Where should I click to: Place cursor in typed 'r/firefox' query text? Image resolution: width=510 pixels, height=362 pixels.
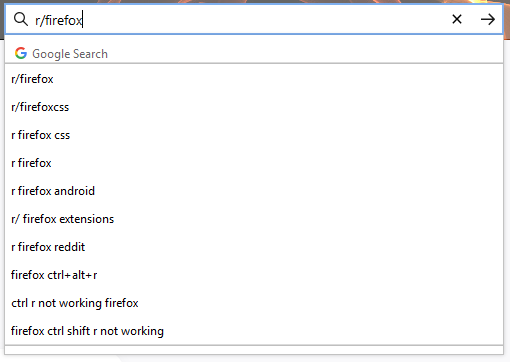click(59, 20)
